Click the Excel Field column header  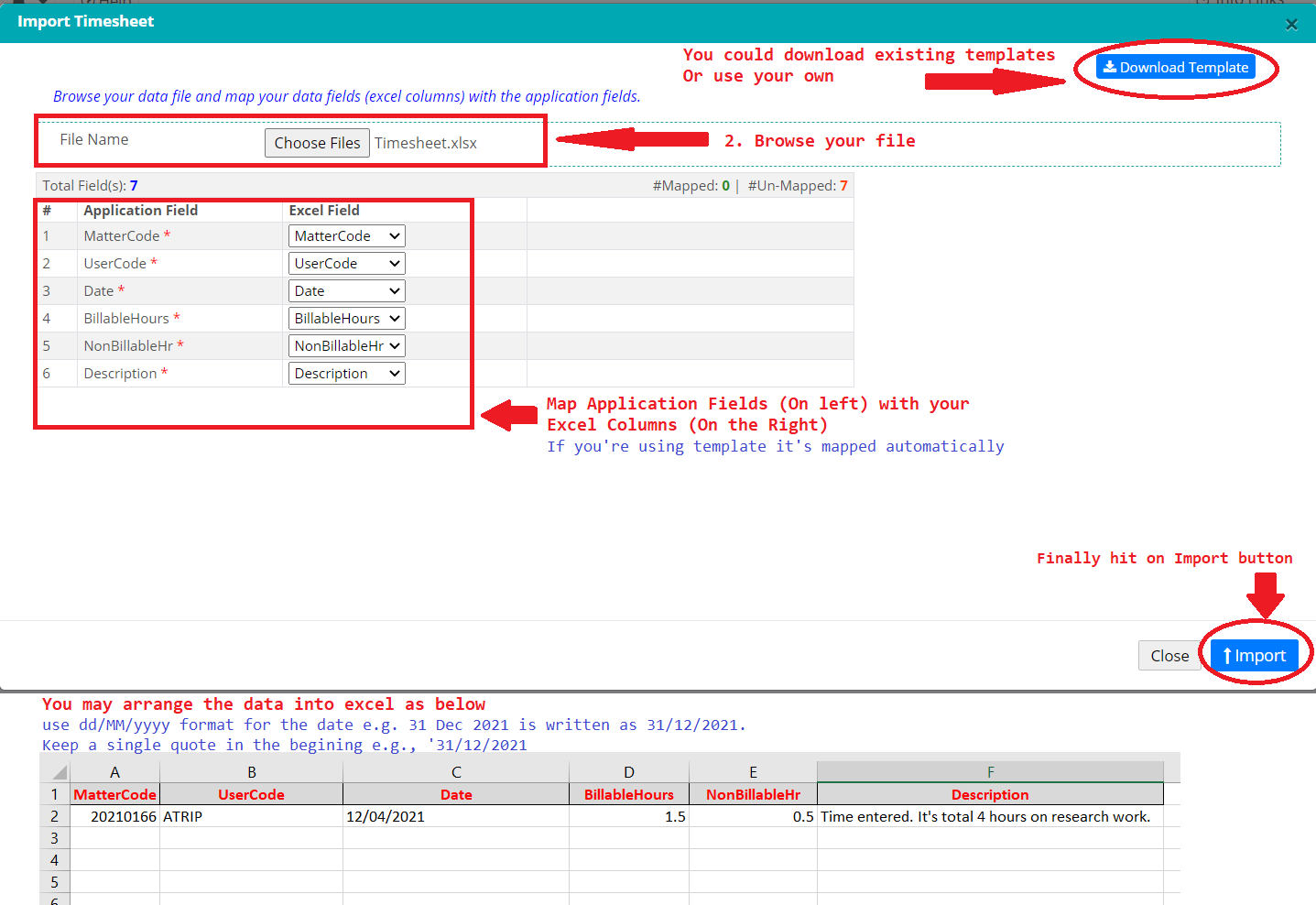(x=324, y=211)
